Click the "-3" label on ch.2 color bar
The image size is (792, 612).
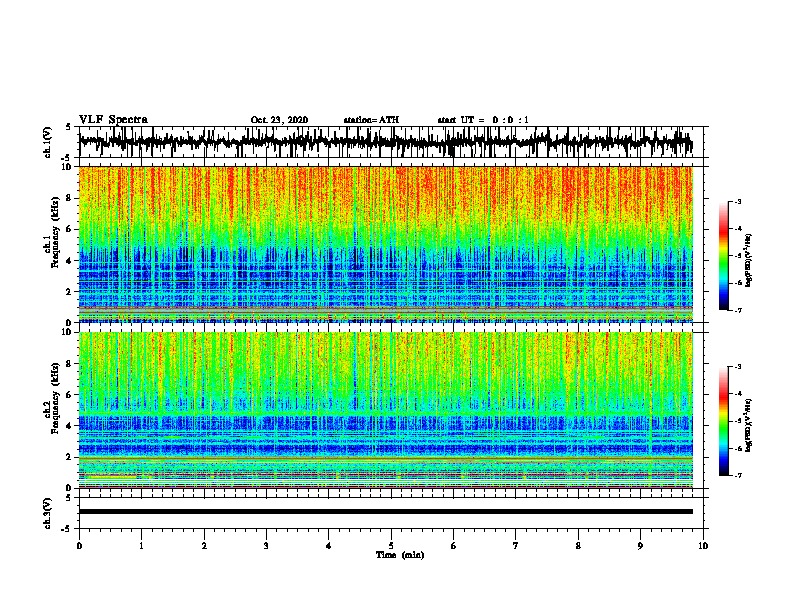(x=737, y=367)
